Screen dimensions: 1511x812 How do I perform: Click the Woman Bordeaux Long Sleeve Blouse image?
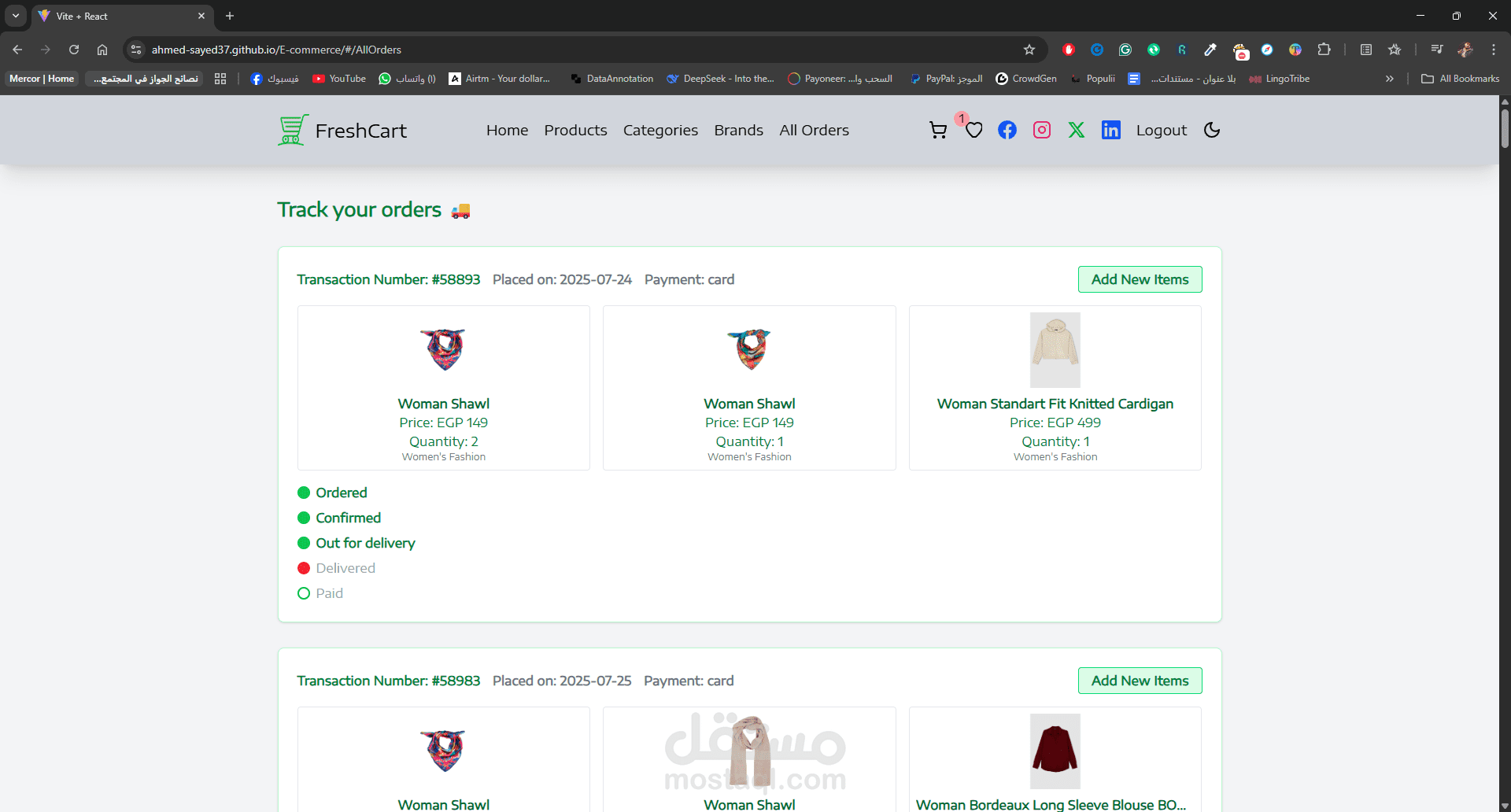(x=1055, y=751)
